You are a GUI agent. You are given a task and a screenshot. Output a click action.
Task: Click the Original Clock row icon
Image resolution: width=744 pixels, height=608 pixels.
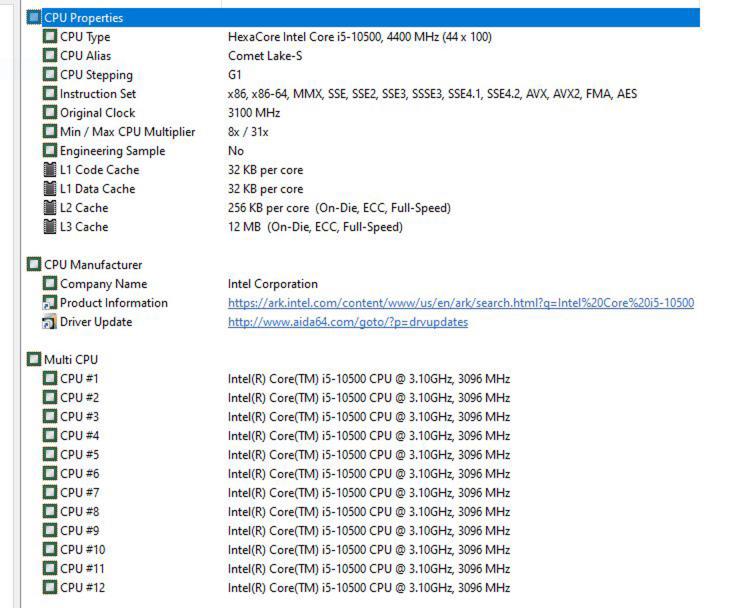click(49, 112)
